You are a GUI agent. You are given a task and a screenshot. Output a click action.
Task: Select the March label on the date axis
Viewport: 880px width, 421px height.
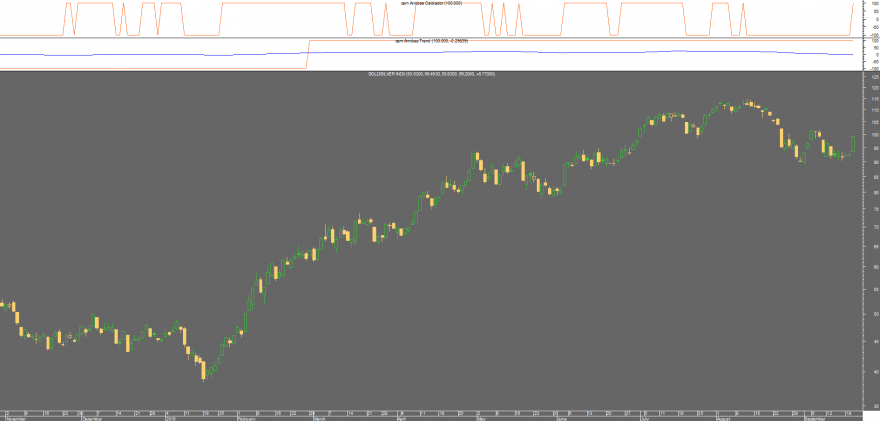pos(319,418)
